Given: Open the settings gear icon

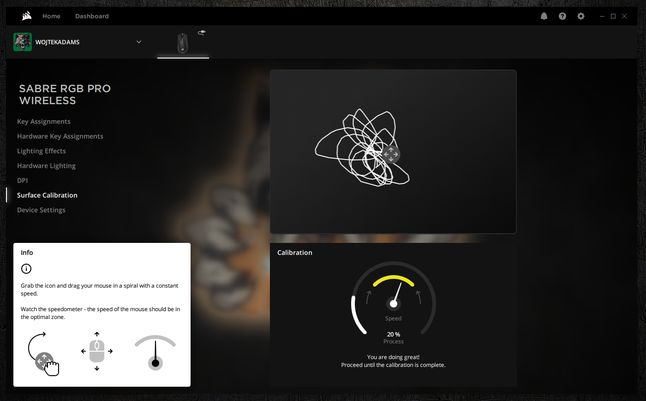Looking at the screenshot, I should 580,16.
